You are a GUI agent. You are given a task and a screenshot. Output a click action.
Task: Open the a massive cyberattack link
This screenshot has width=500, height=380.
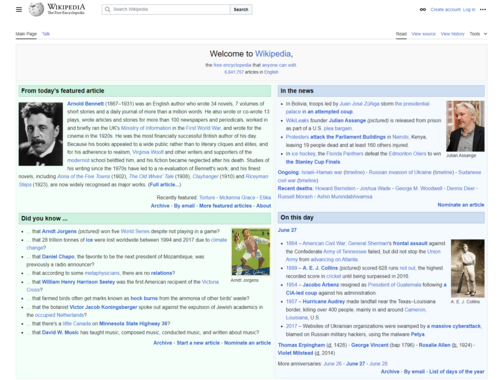pos(454,326)
